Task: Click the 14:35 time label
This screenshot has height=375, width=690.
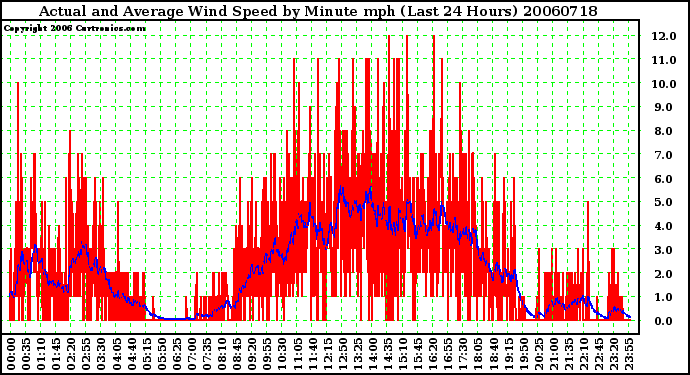Action: point(388,354)
